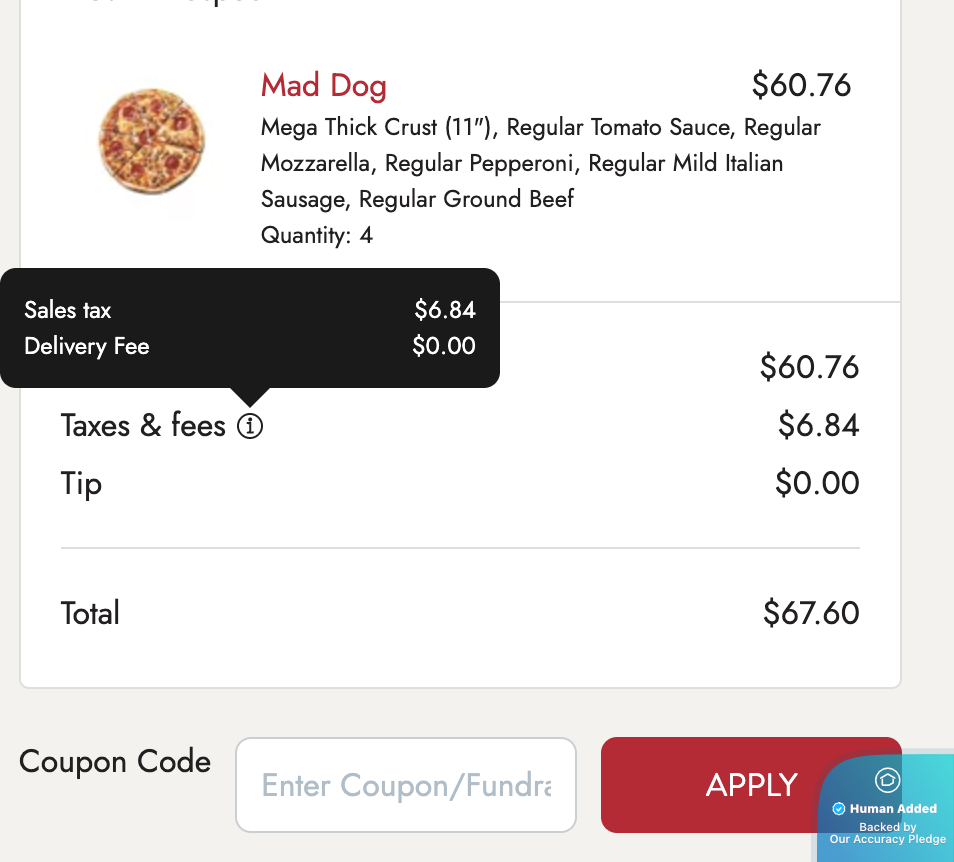This screenshot has height=862, width=954.
Task: Click the Quantity: 4 text
Action: [316, 236]
